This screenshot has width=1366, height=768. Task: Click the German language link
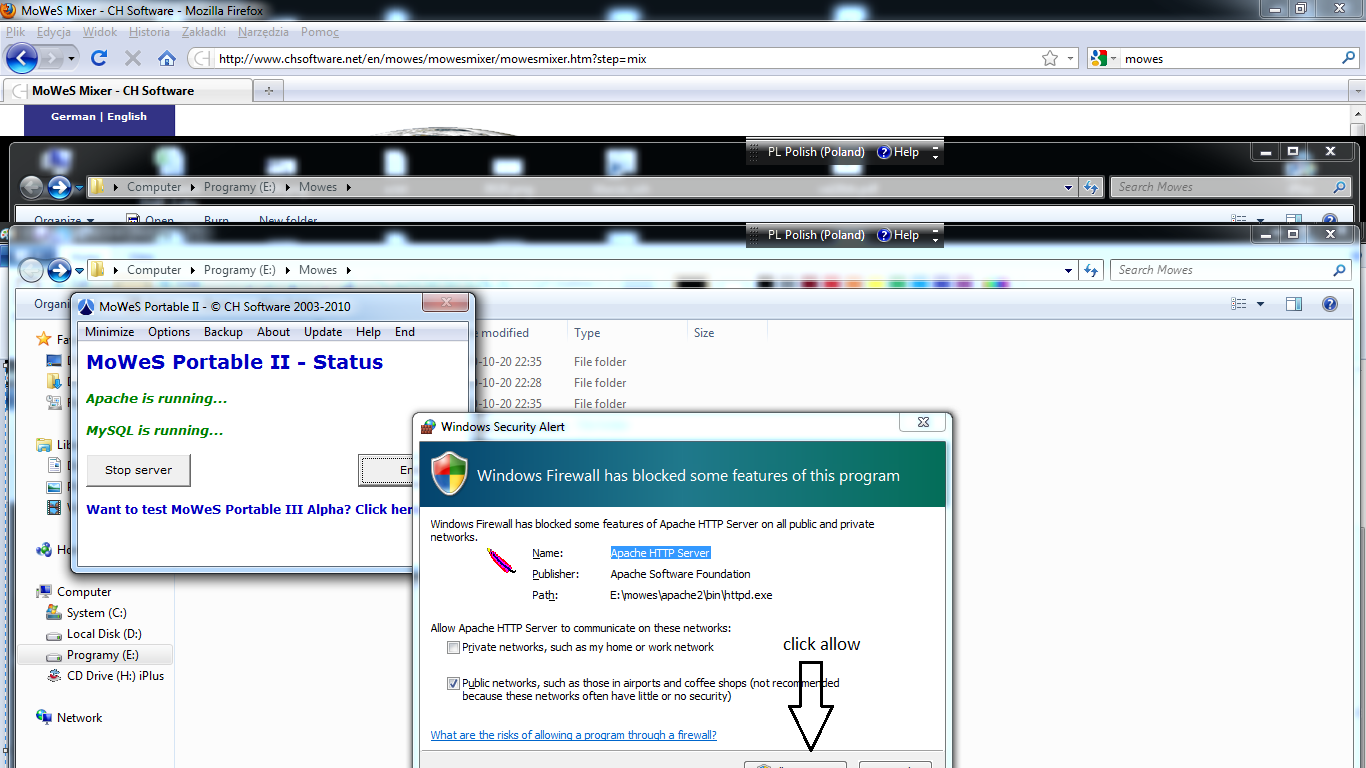(73, 117)
